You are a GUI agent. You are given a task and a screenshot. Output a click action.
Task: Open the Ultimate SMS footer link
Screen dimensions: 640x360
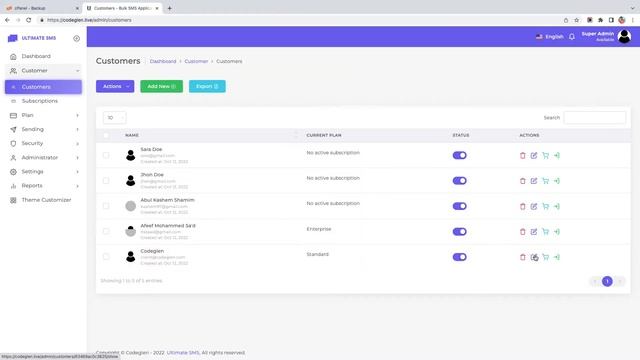click(x=183, y=353)
